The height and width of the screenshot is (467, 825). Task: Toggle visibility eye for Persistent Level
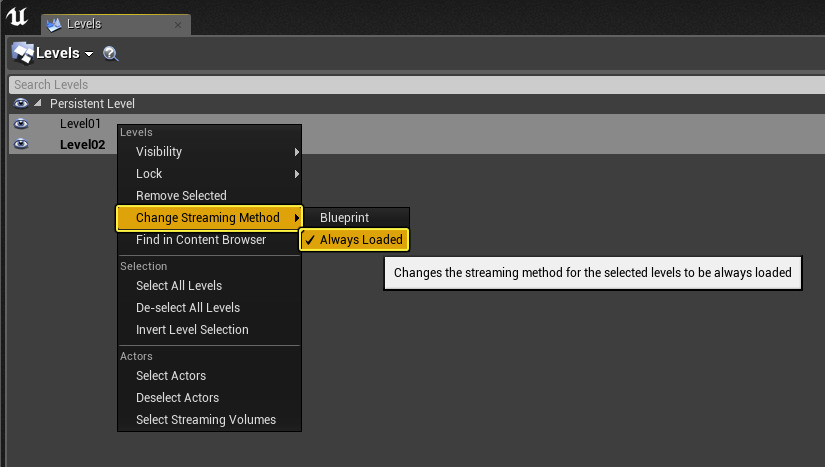(x=21, y=104)
